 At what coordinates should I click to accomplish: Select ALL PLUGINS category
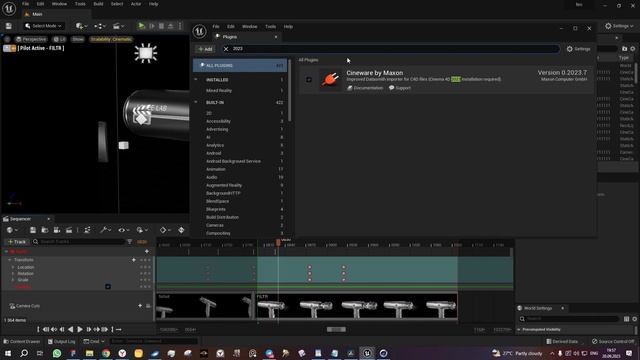[x=240, y=65]
